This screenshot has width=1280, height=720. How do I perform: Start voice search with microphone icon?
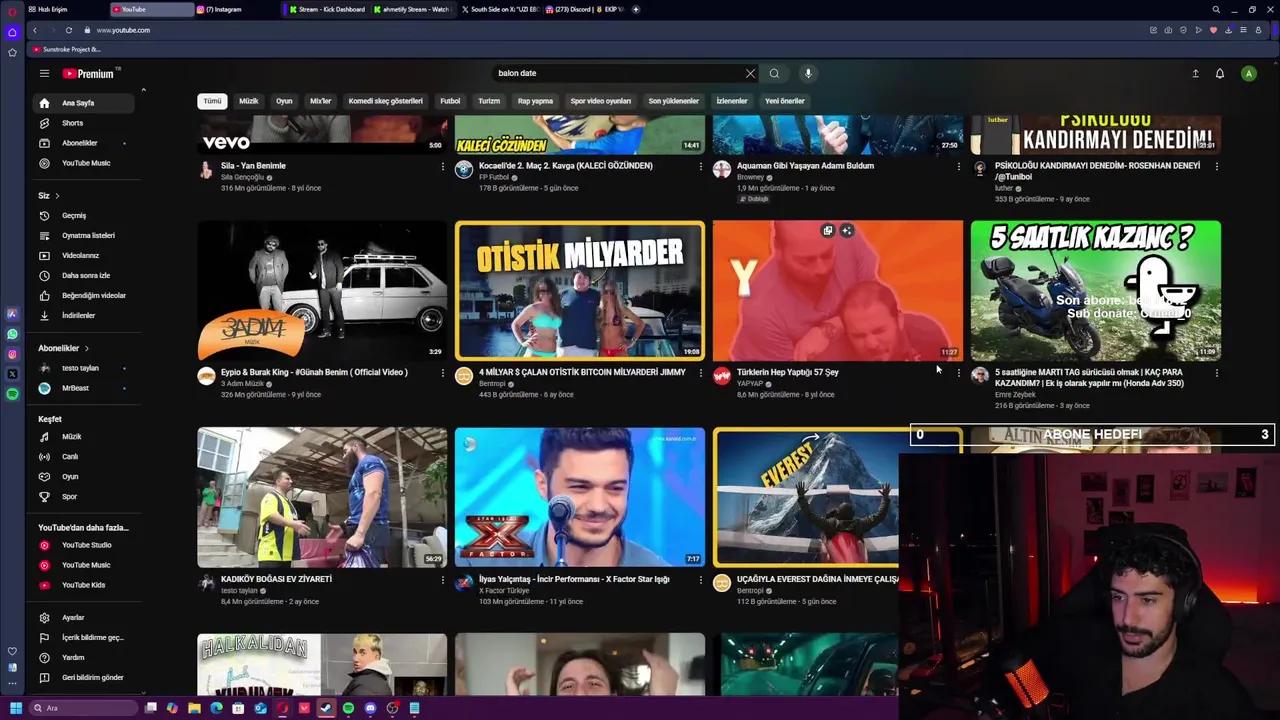808,73
